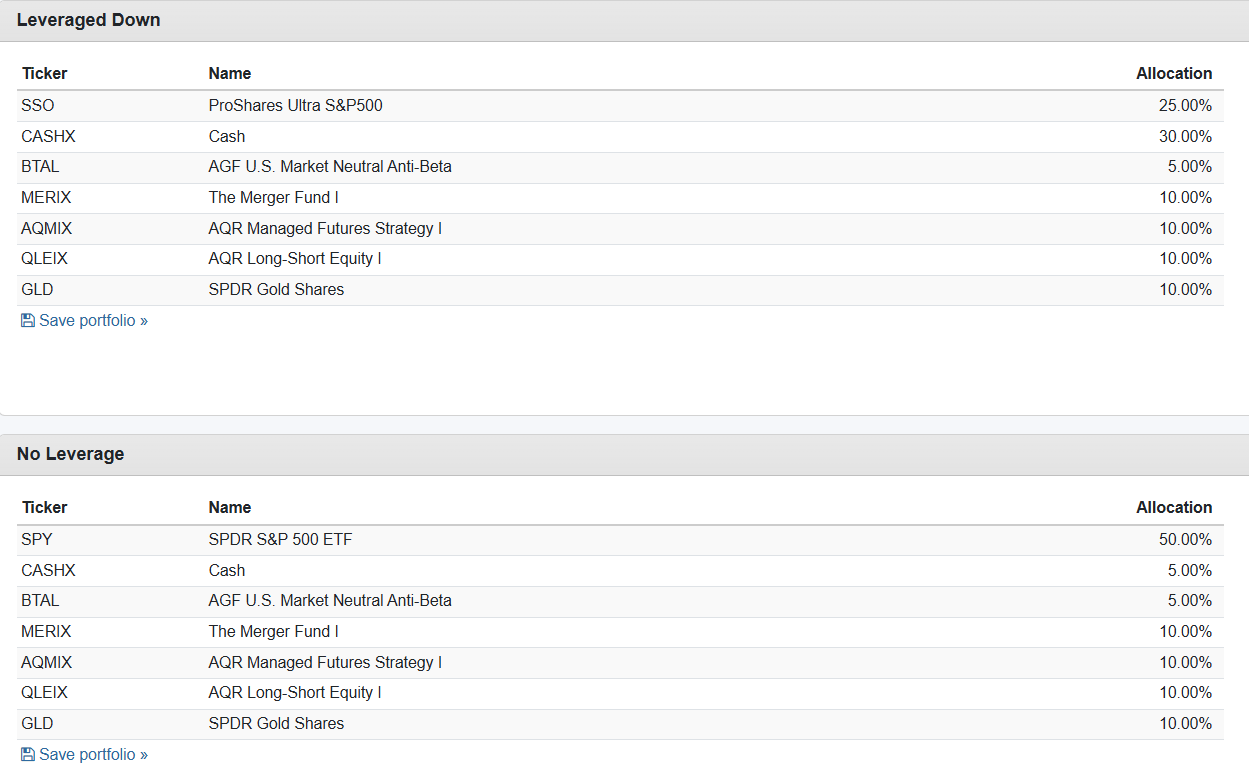Click BTAL ticker in Leveraged Down table
Viewport: 1249px width, 769px height.
click(40, 166)
